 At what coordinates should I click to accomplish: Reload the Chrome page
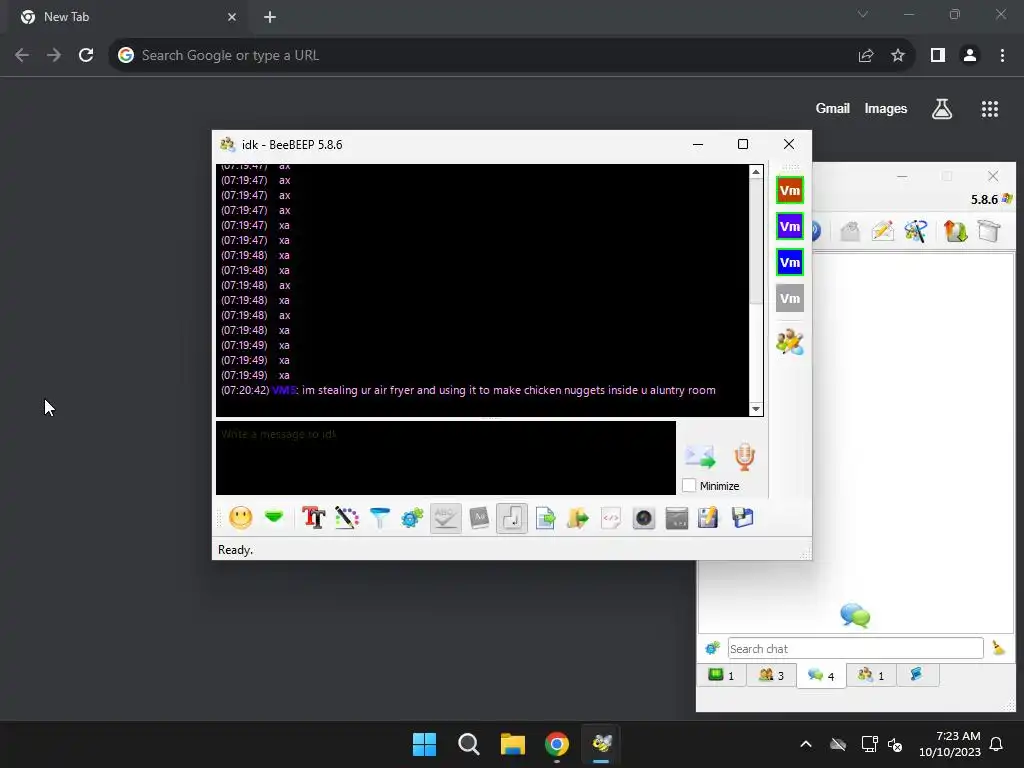[86, 56]
